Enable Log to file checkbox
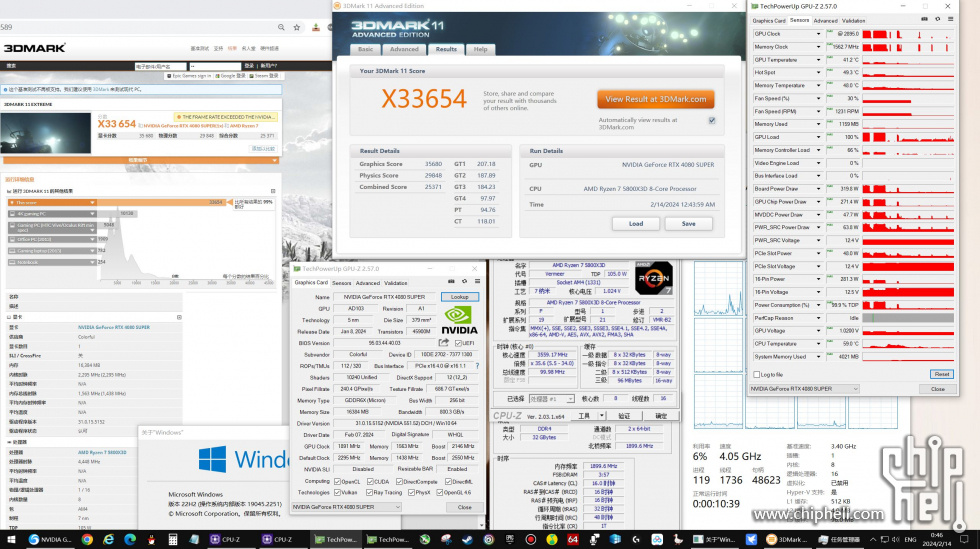The width and height of the screenshot is (980, 549). pos(757,375)
